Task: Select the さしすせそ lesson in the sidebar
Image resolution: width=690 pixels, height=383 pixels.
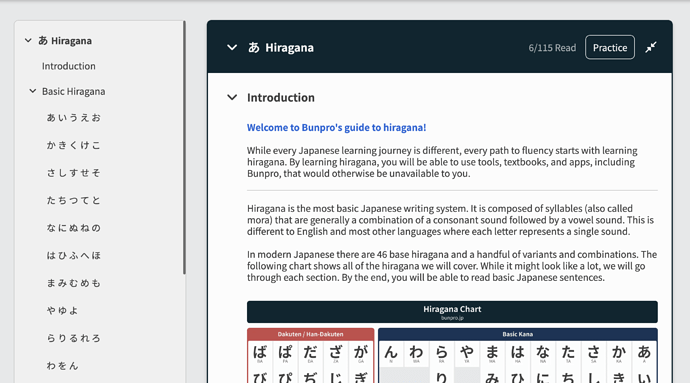Action: click(73, 173)
